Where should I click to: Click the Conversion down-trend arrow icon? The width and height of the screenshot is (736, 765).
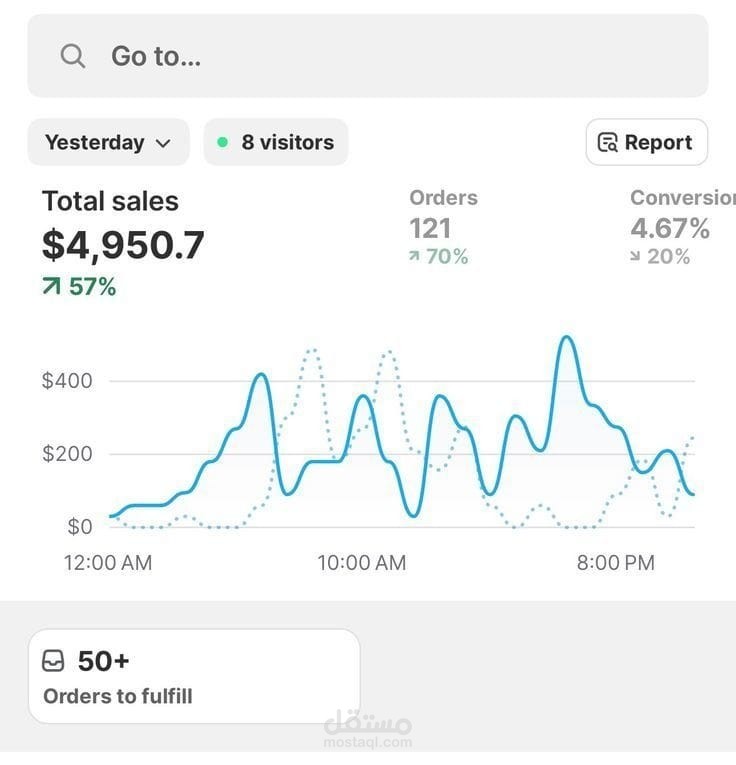[635, 257]
